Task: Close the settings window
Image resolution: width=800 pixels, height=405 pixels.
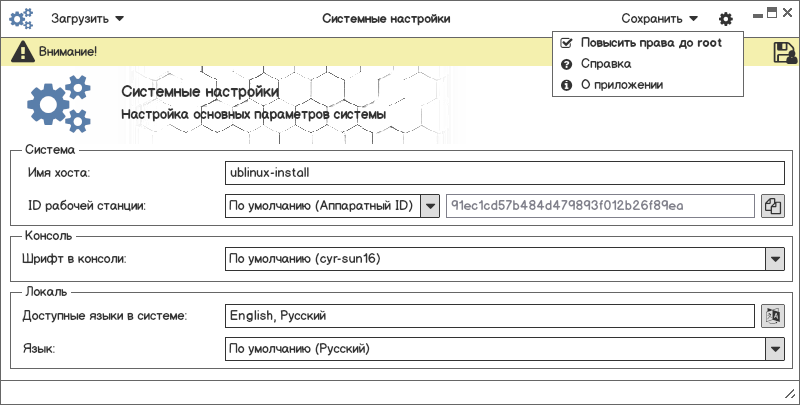Action: [787, 14]
